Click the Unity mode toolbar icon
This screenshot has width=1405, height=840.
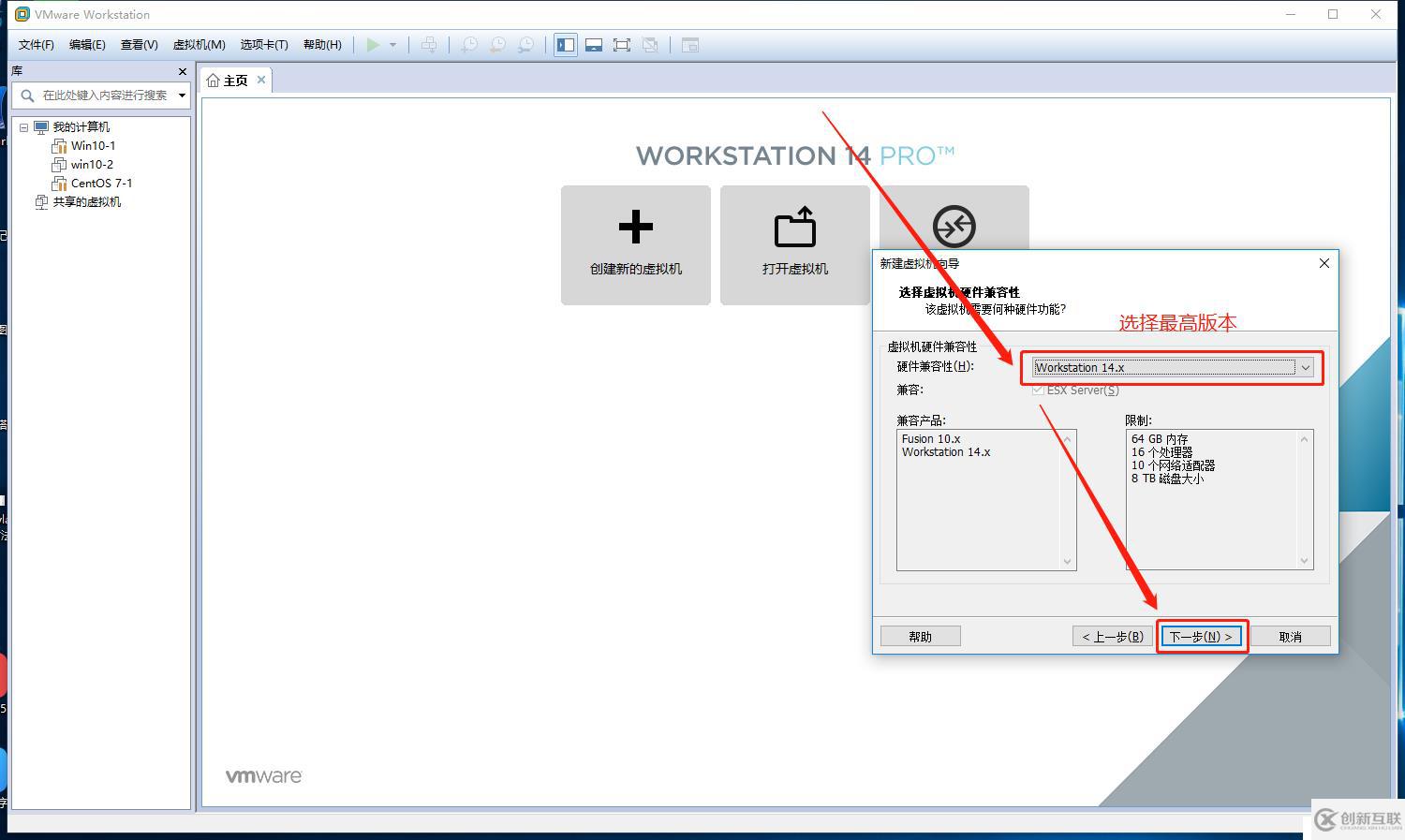coord(650,45)
